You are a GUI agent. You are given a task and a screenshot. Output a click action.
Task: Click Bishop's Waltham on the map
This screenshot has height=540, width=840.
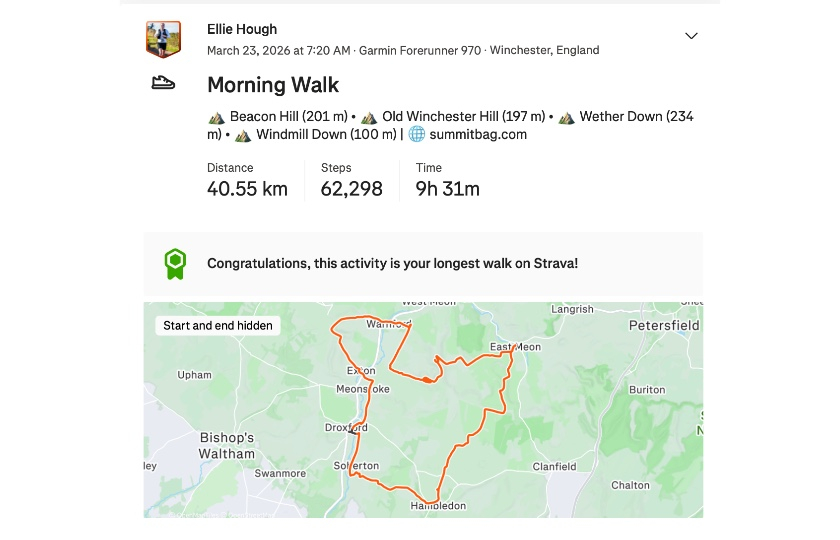[x=228, y=446]
